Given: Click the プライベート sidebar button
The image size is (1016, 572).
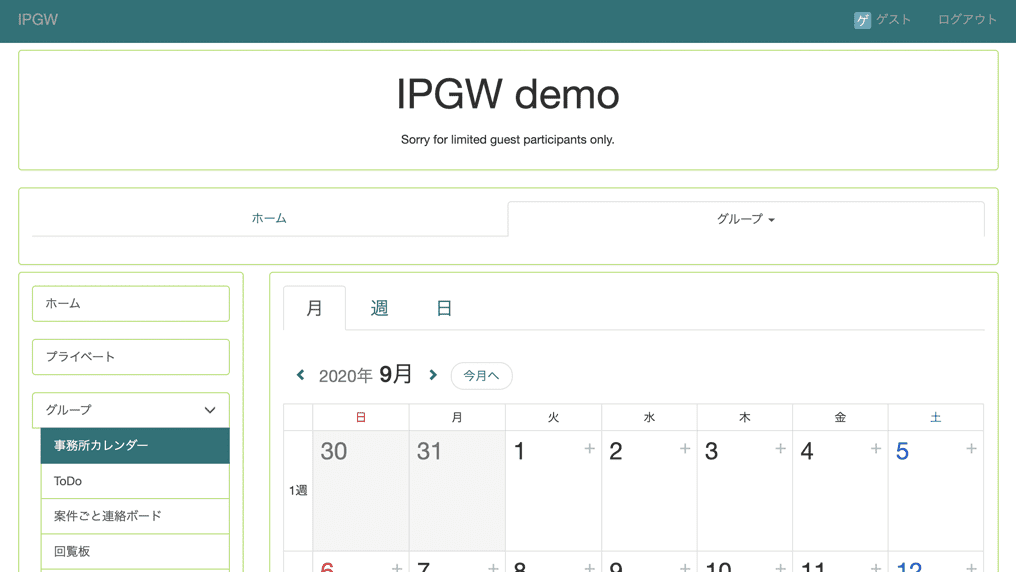Looking at the screenshot, I should point(131,357).
